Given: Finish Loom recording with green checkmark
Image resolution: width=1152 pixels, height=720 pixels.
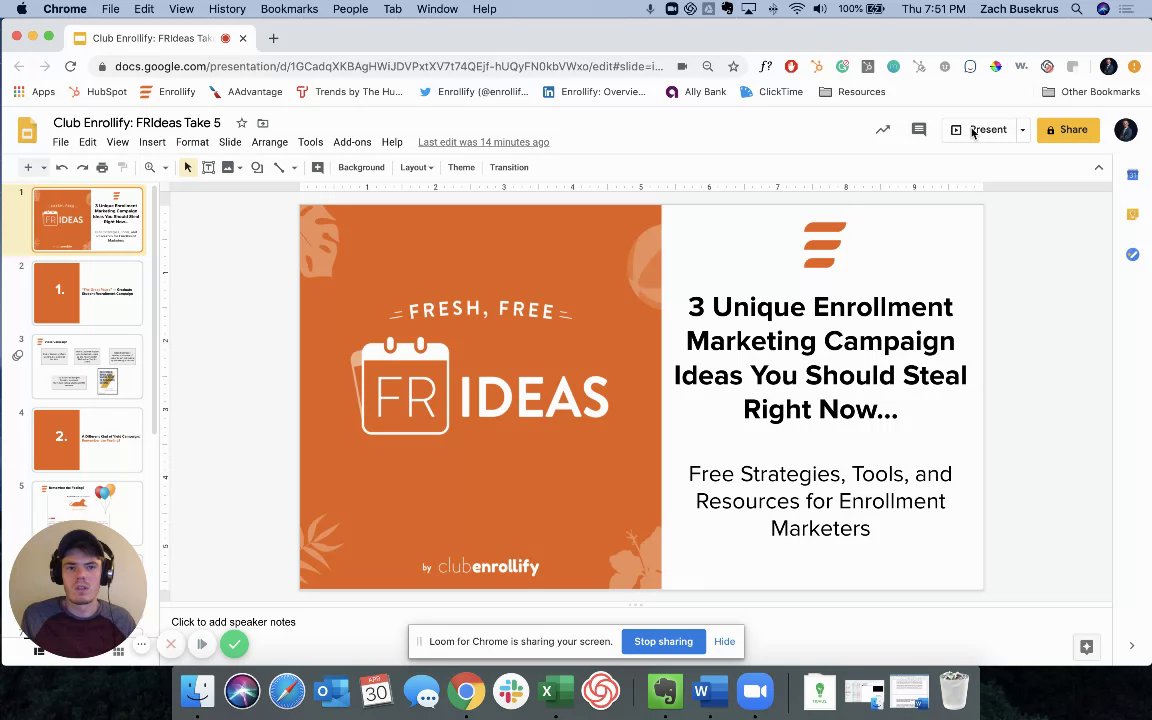Looking at the screenshot, I should coord(234,645).
